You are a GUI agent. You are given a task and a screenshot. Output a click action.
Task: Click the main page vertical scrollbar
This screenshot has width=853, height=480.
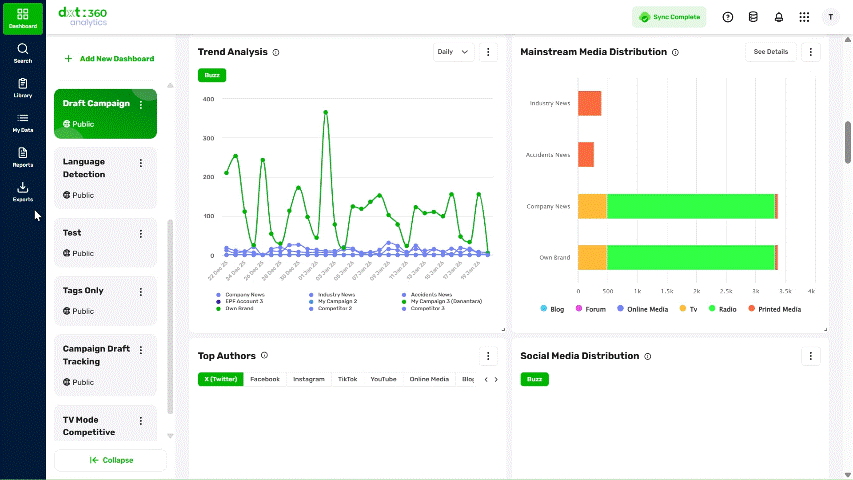[848, 142]
